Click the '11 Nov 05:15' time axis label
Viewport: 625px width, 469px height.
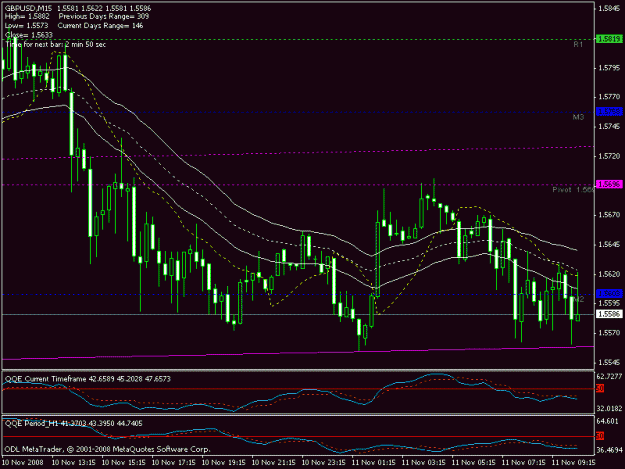pos(474,463)
